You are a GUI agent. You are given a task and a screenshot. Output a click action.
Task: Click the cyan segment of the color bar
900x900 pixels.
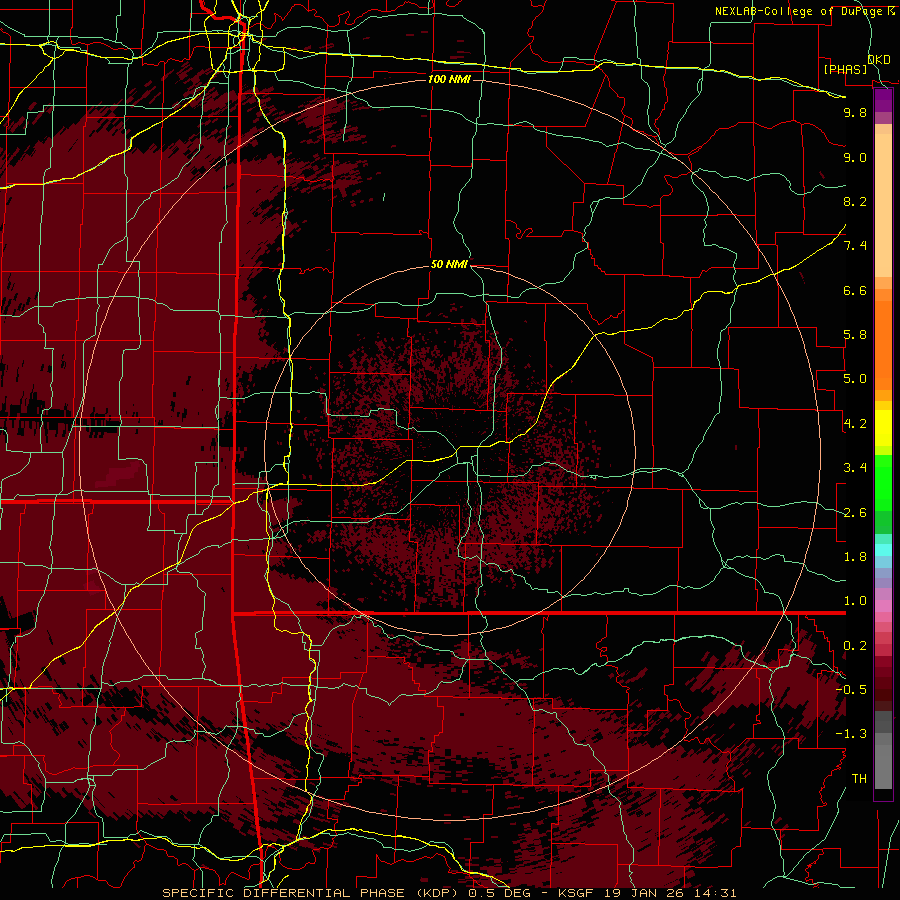(x=883, y=549)
